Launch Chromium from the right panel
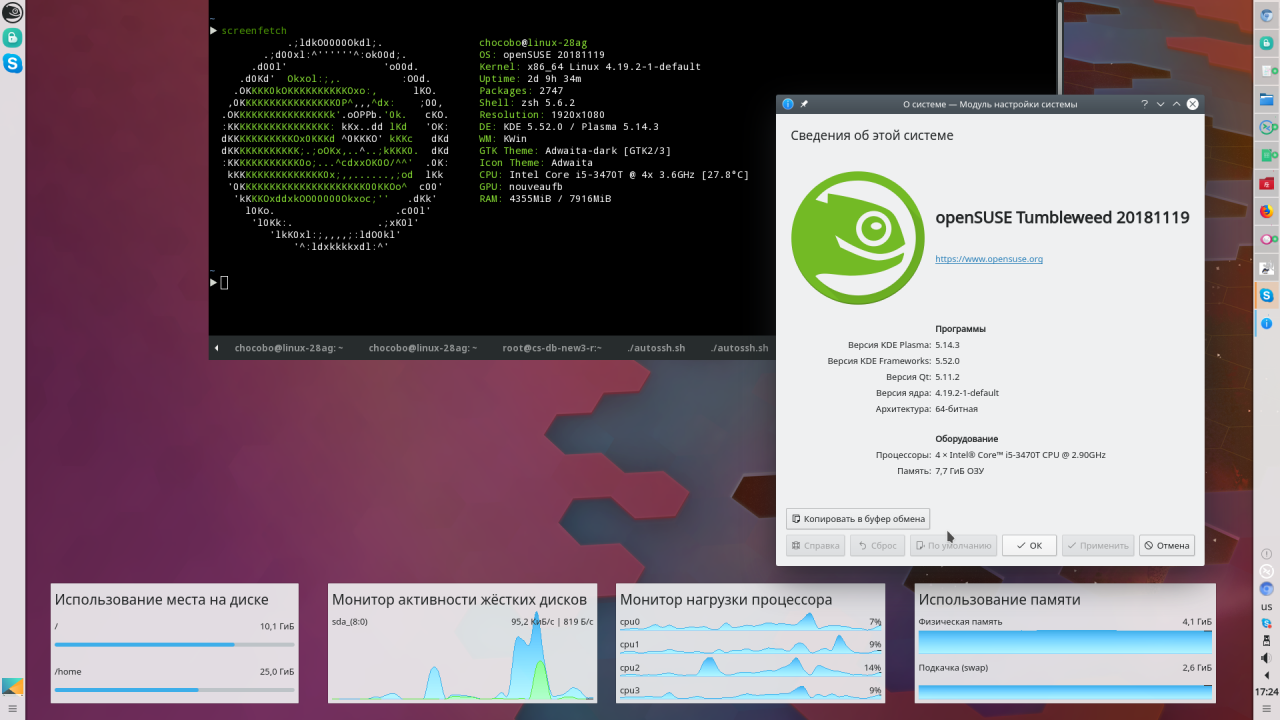The height and width of the screenshot is (720, 1280). pyautogui.click(x=1266, y=16)
